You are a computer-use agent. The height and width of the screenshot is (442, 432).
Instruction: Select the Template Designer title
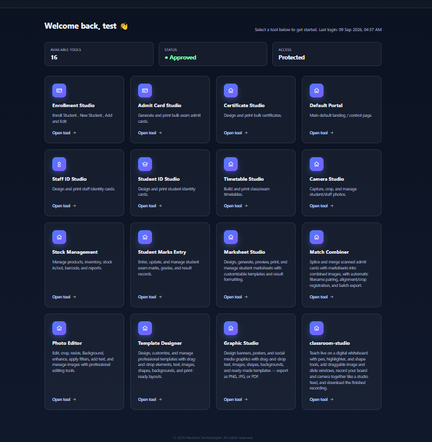tap(160, 343)
